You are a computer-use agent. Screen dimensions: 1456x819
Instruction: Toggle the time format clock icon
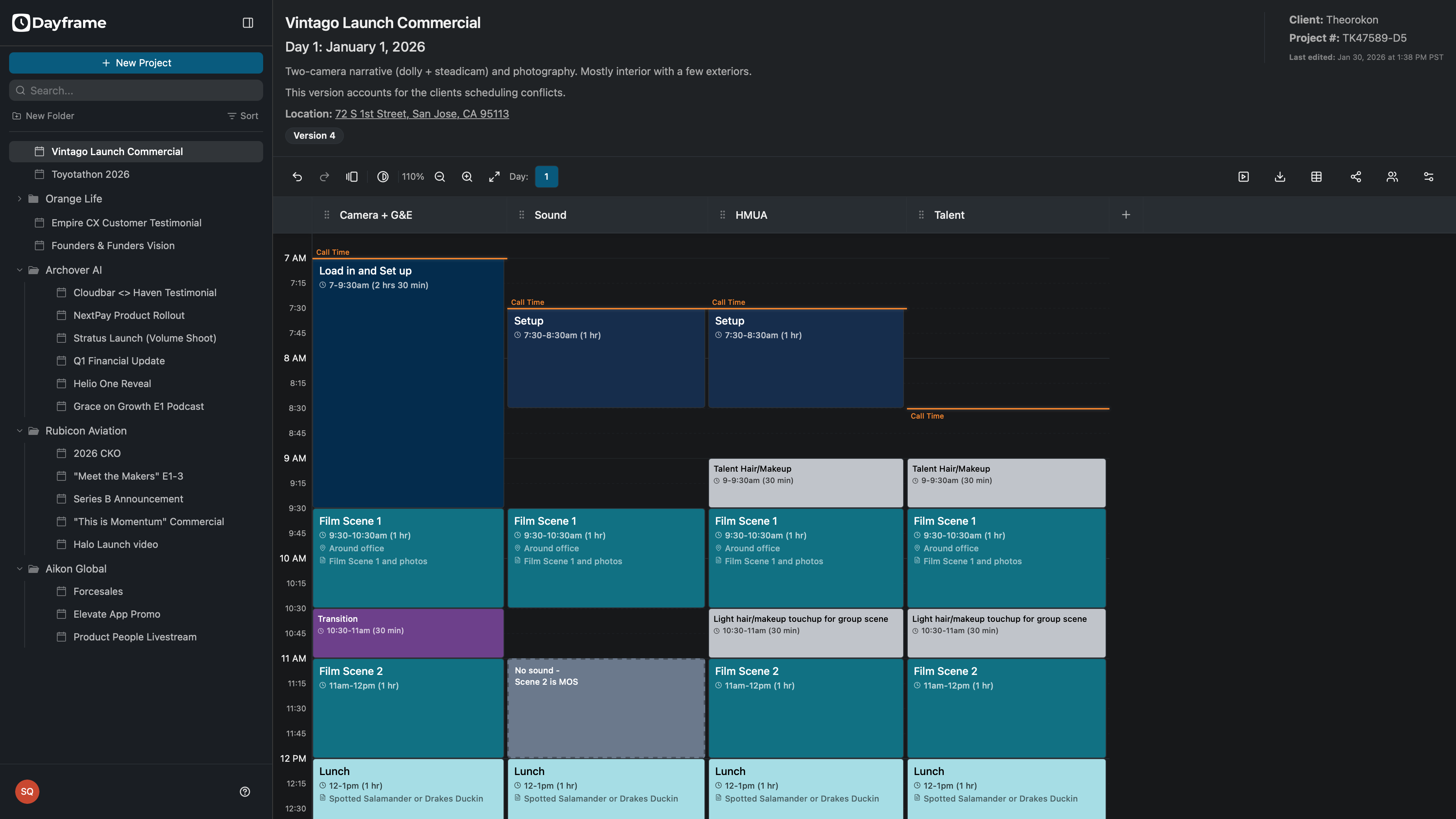[x=383, y=177]
